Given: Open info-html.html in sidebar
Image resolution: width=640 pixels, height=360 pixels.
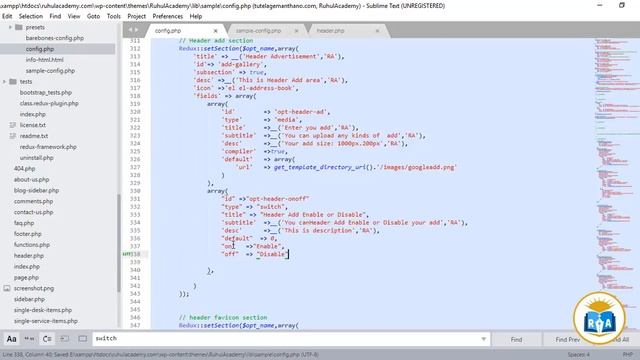Looking at the screenshot, I should pyautogui.click(x=44, y=60).
